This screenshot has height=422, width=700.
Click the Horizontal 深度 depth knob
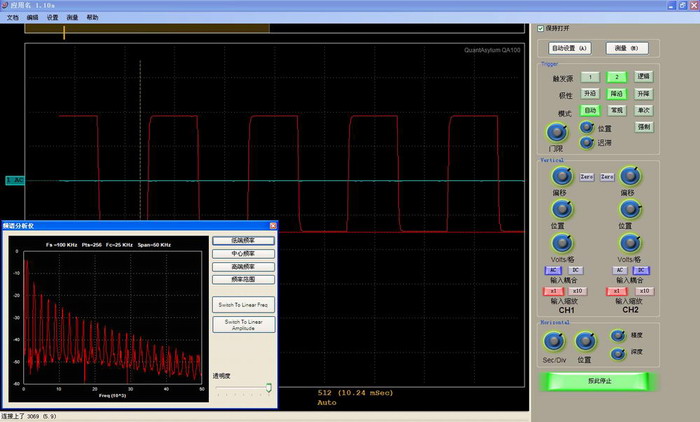(x=618, y=353)
